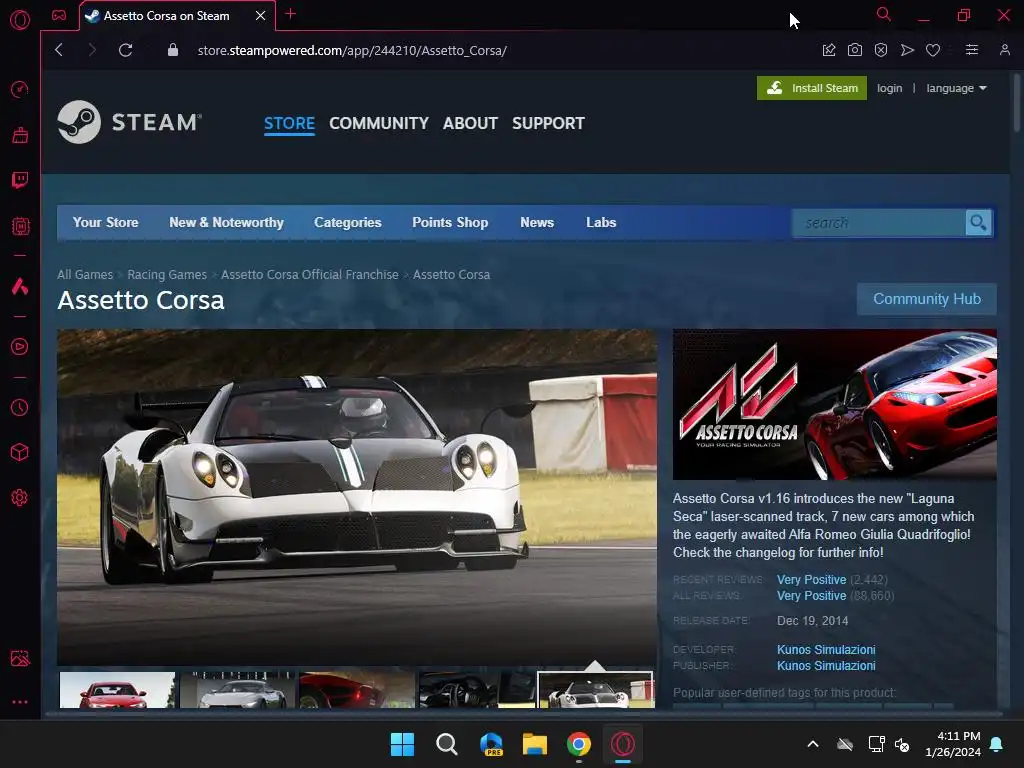Open the Opera GX main menu logo
The image size is (1024, 768).
pos(20,20)
